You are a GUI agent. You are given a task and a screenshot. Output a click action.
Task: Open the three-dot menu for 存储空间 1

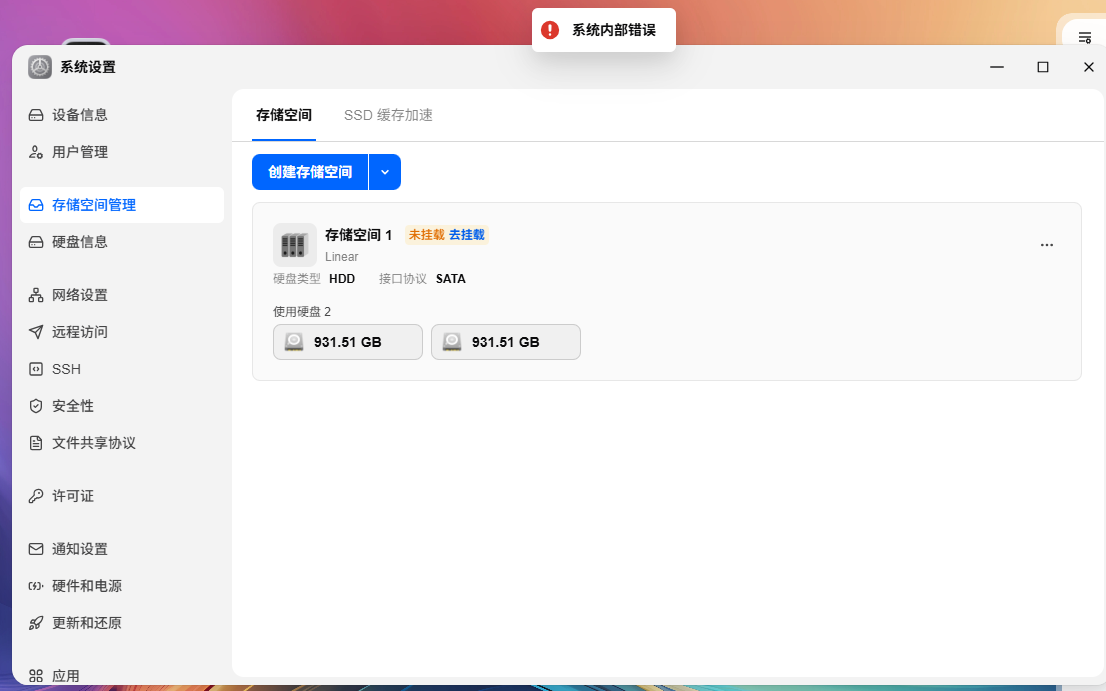1047,245
